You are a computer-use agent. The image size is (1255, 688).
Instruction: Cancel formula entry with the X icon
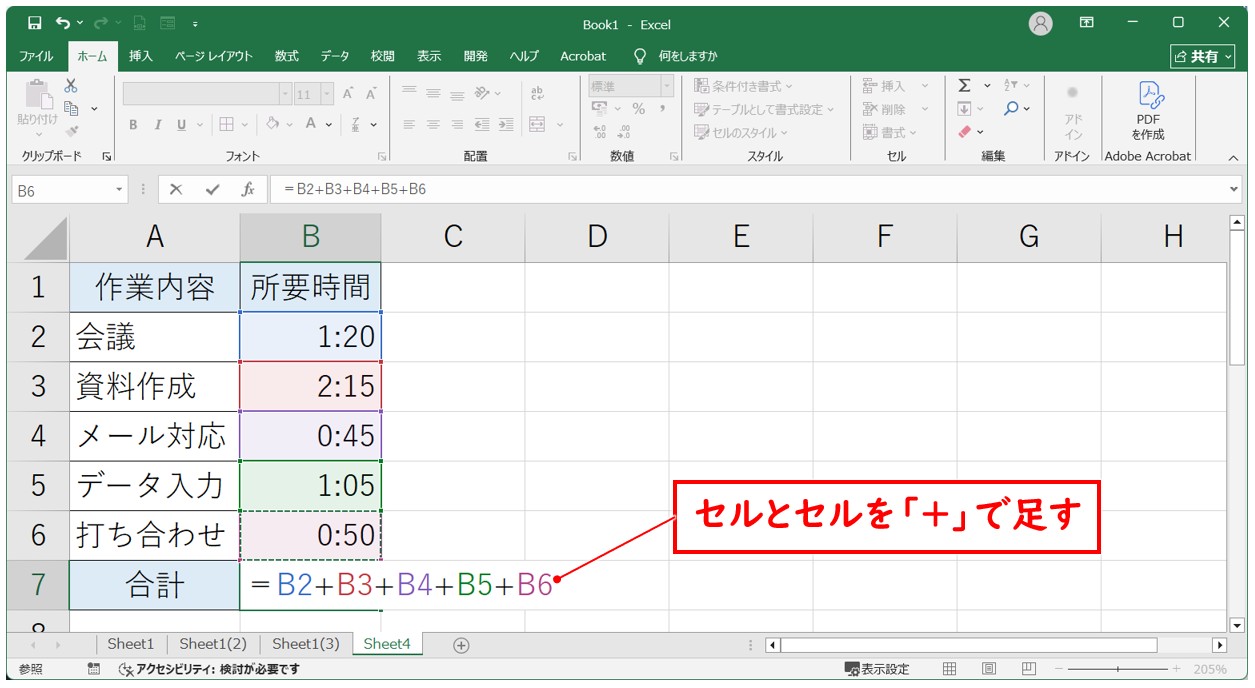pyautogui.click(x=176, y=189)
